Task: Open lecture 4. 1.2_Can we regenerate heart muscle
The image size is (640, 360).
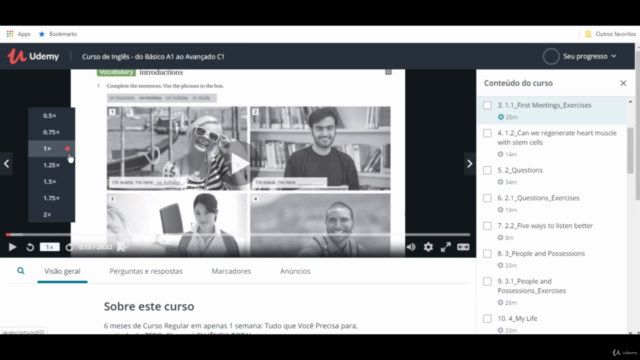Action: tap(552, 143)
